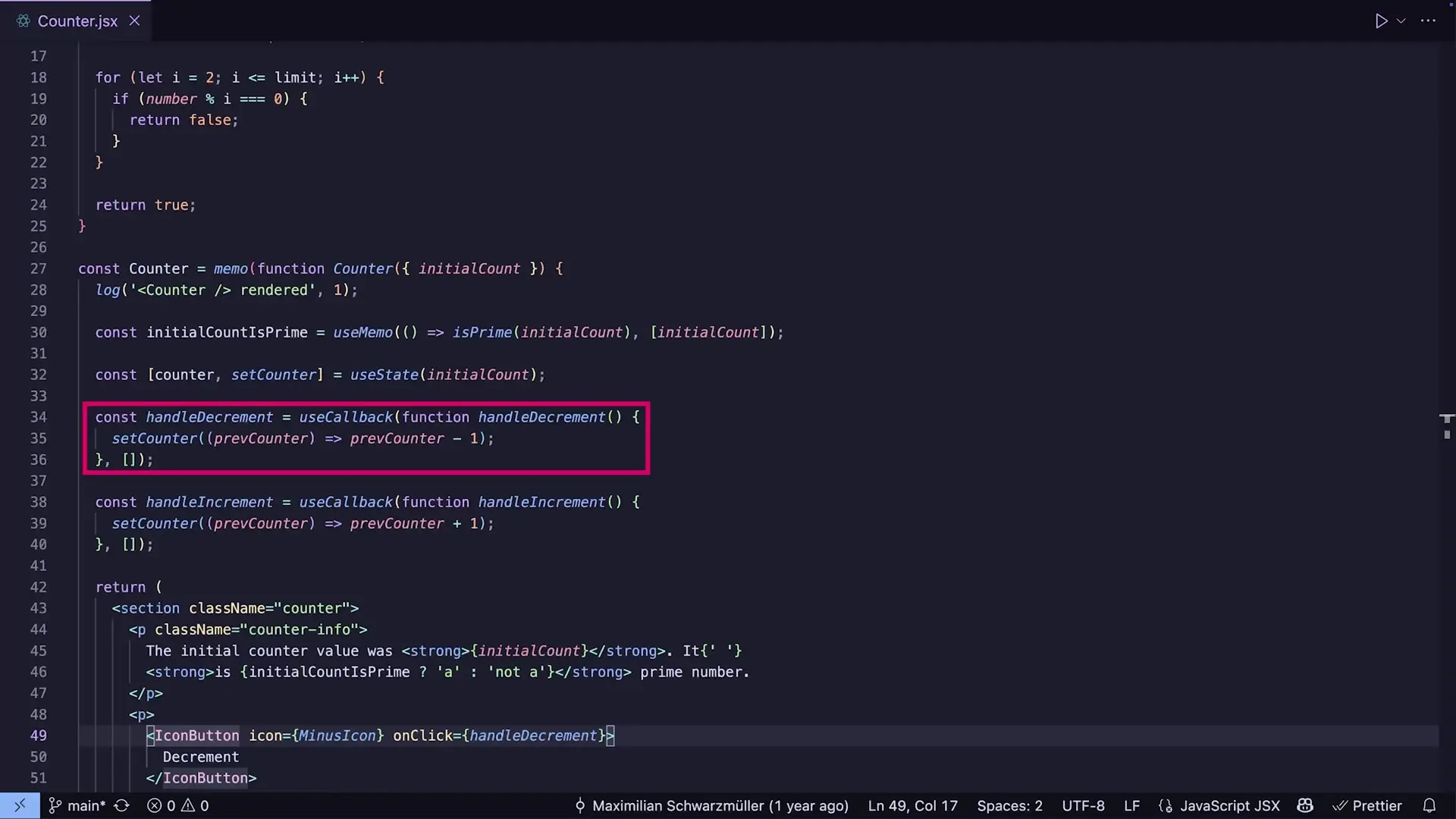Select the Counter.jsx editor tab
Image resolution: width=1456 pixels, height=819 pixels.
coord(76,21)
